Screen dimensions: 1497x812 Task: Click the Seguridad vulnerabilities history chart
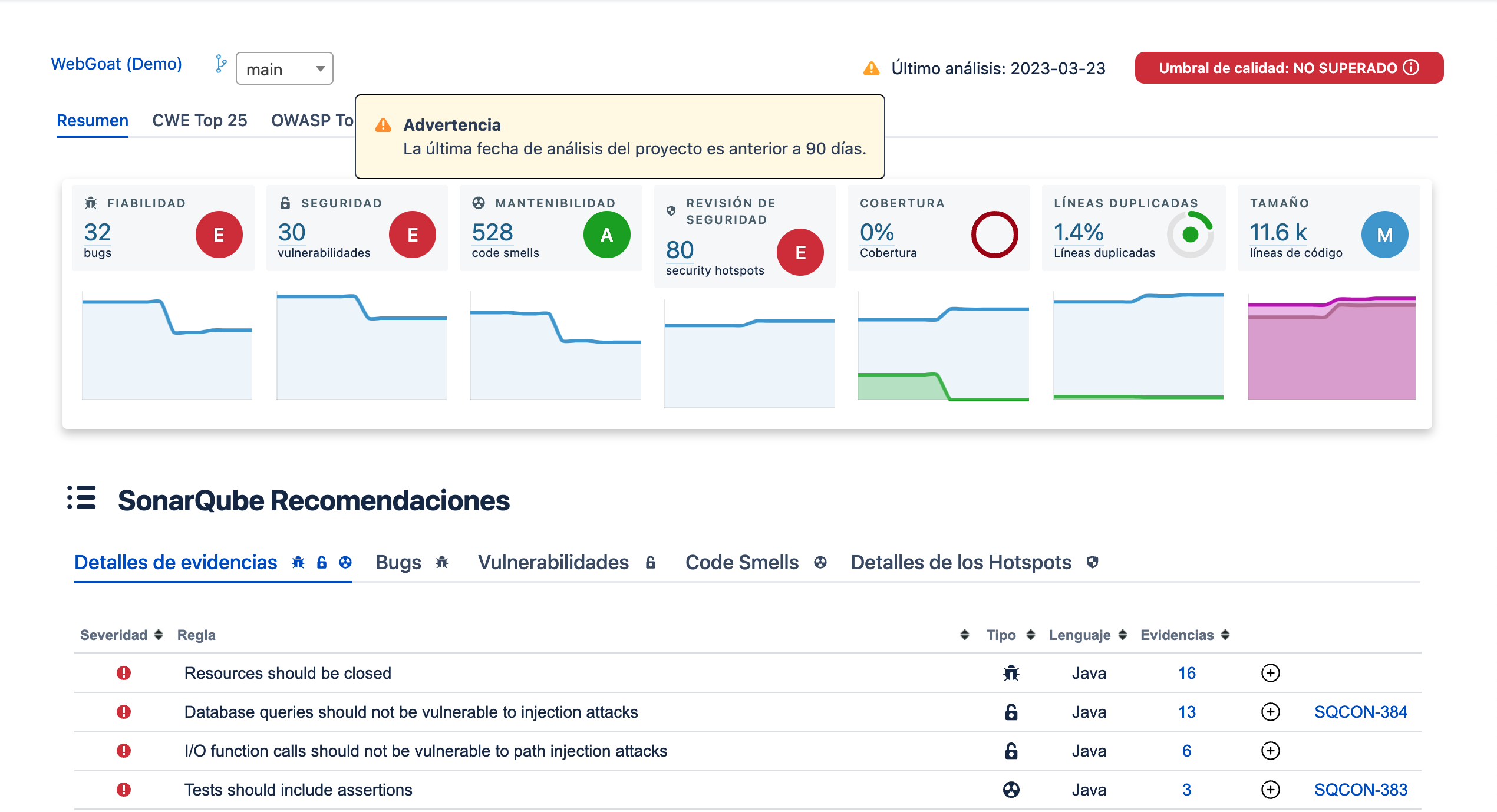tap(361, 346)
